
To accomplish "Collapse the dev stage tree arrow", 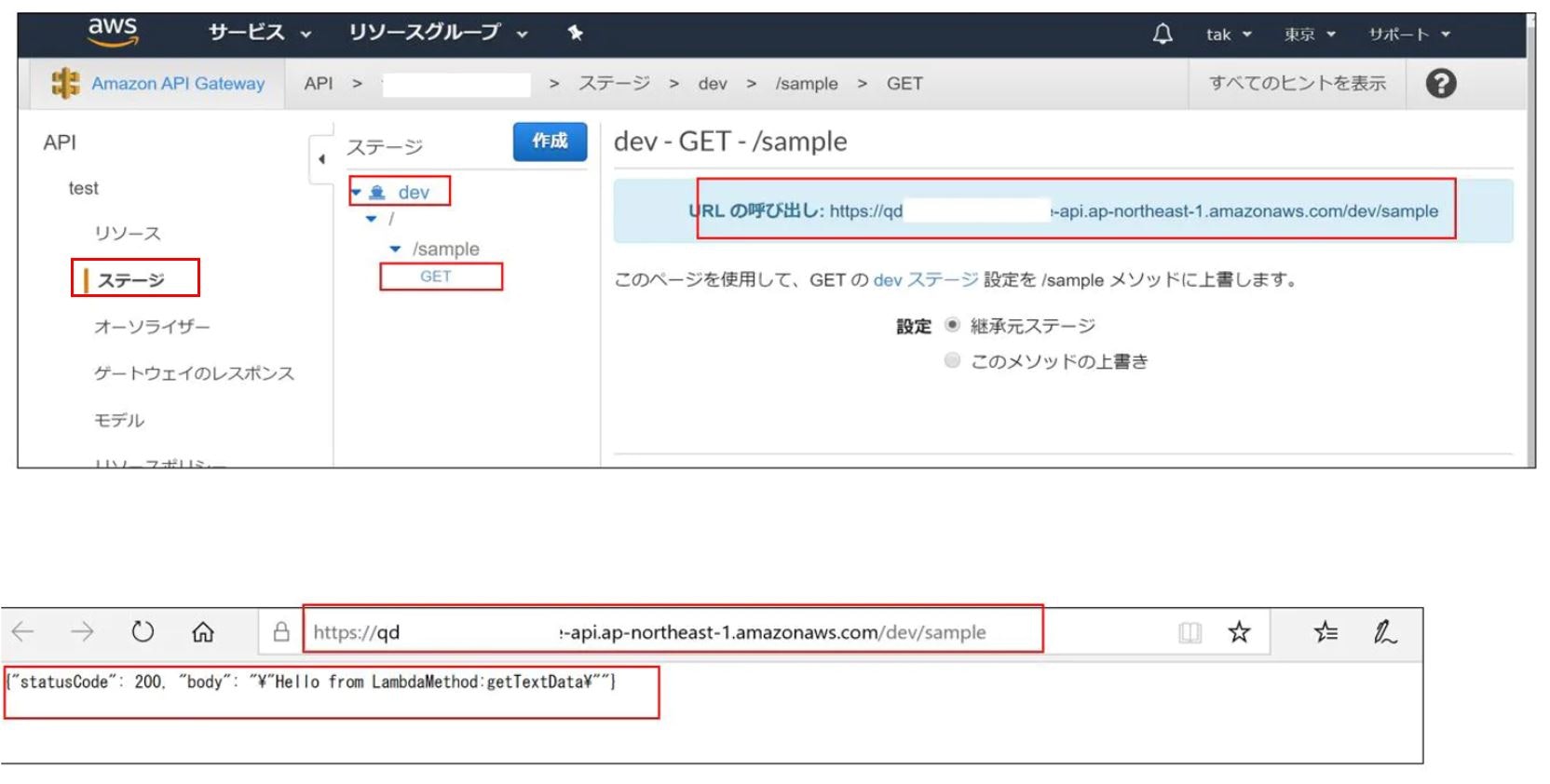I will tap(356, 193).
